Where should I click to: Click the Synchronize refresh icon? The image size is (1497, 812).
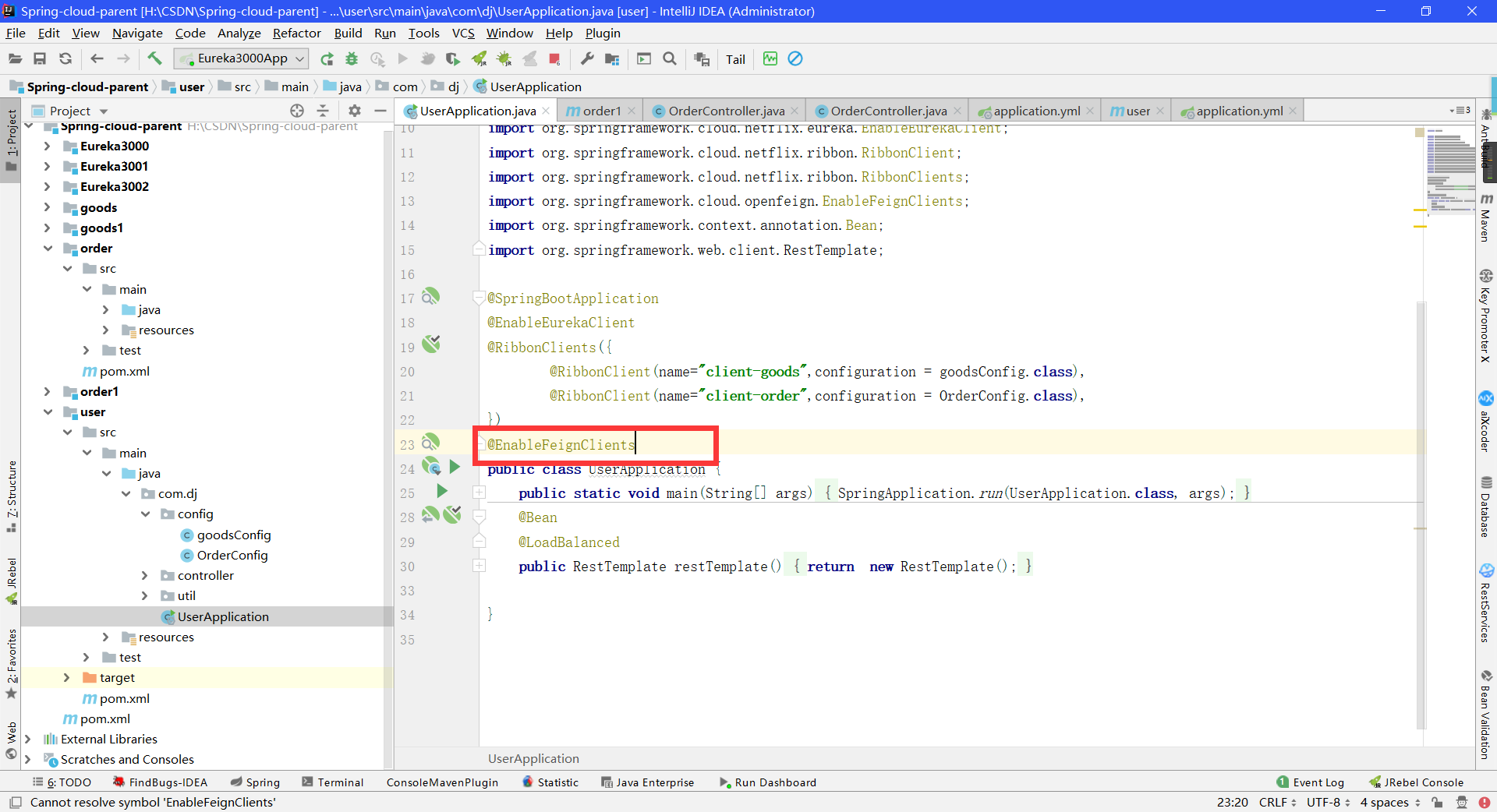click(65, 58)
